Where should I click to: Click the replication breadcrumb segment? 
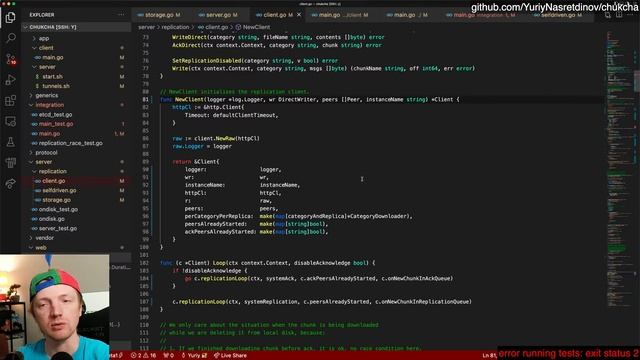pyautogui.click(x=175, y=27)
